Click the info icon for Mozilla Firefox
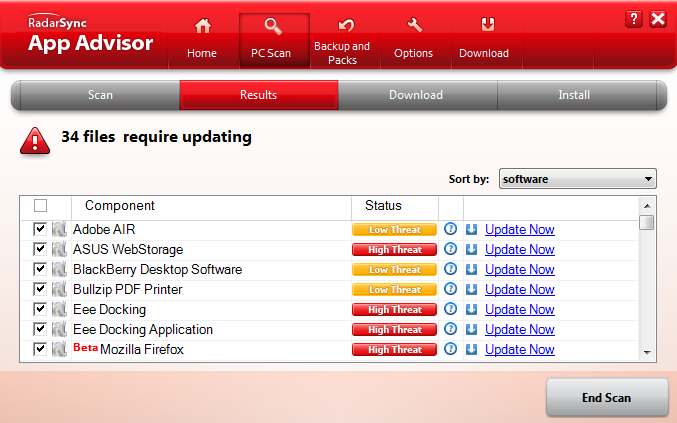 450,349
